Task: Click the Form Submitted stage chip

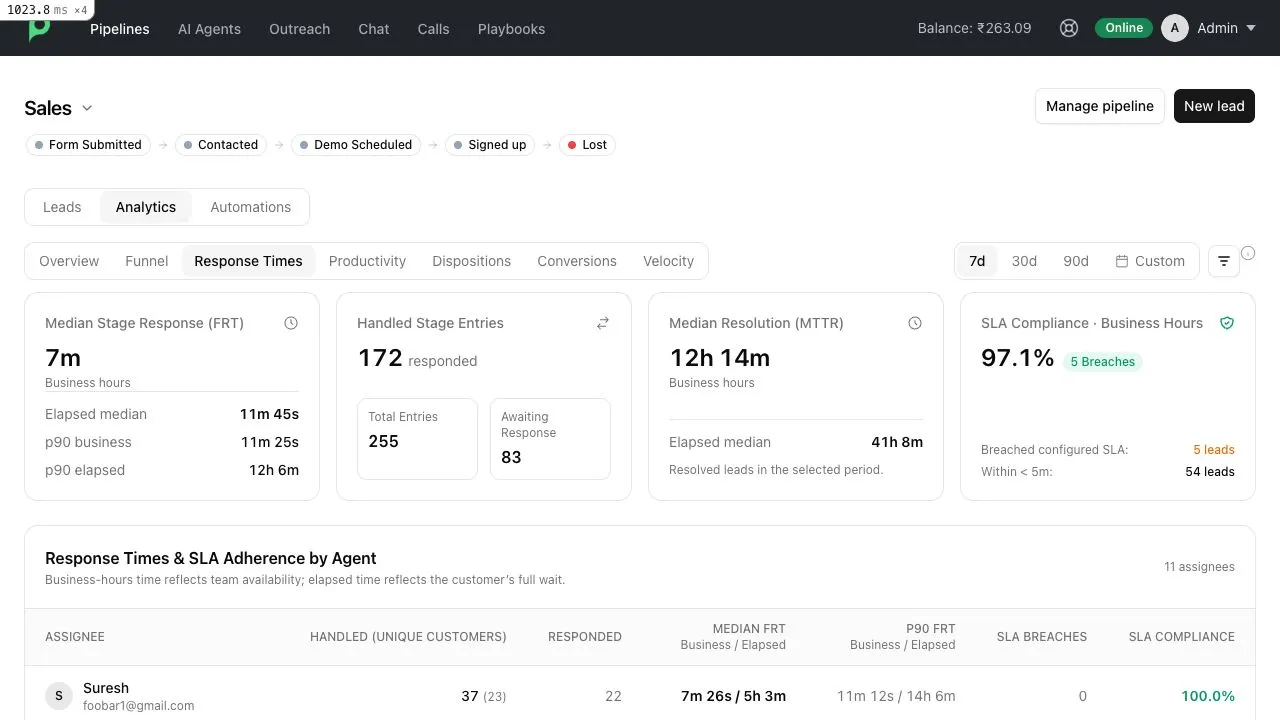Action: [x=88, y=145]
